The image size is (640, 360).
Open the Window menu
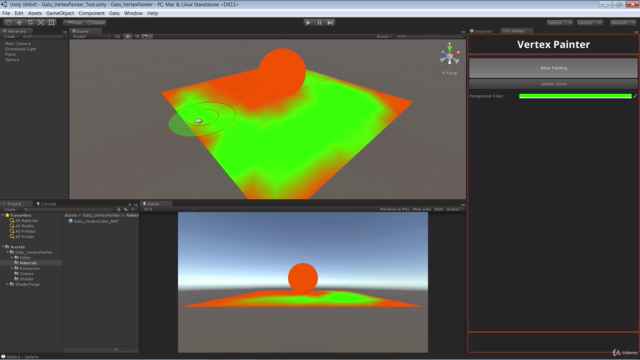coord(133,13)
